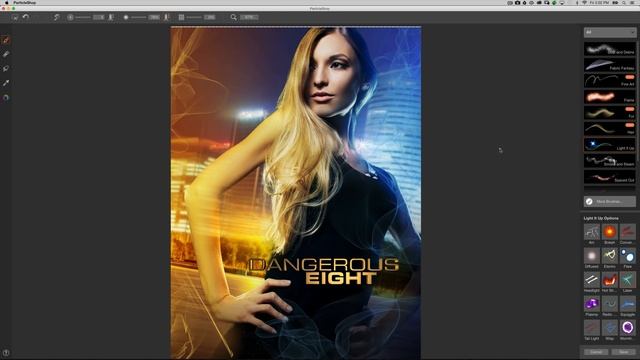Select the Radio... brush variant
Screen dimensions: 640x360
(609, 304)
